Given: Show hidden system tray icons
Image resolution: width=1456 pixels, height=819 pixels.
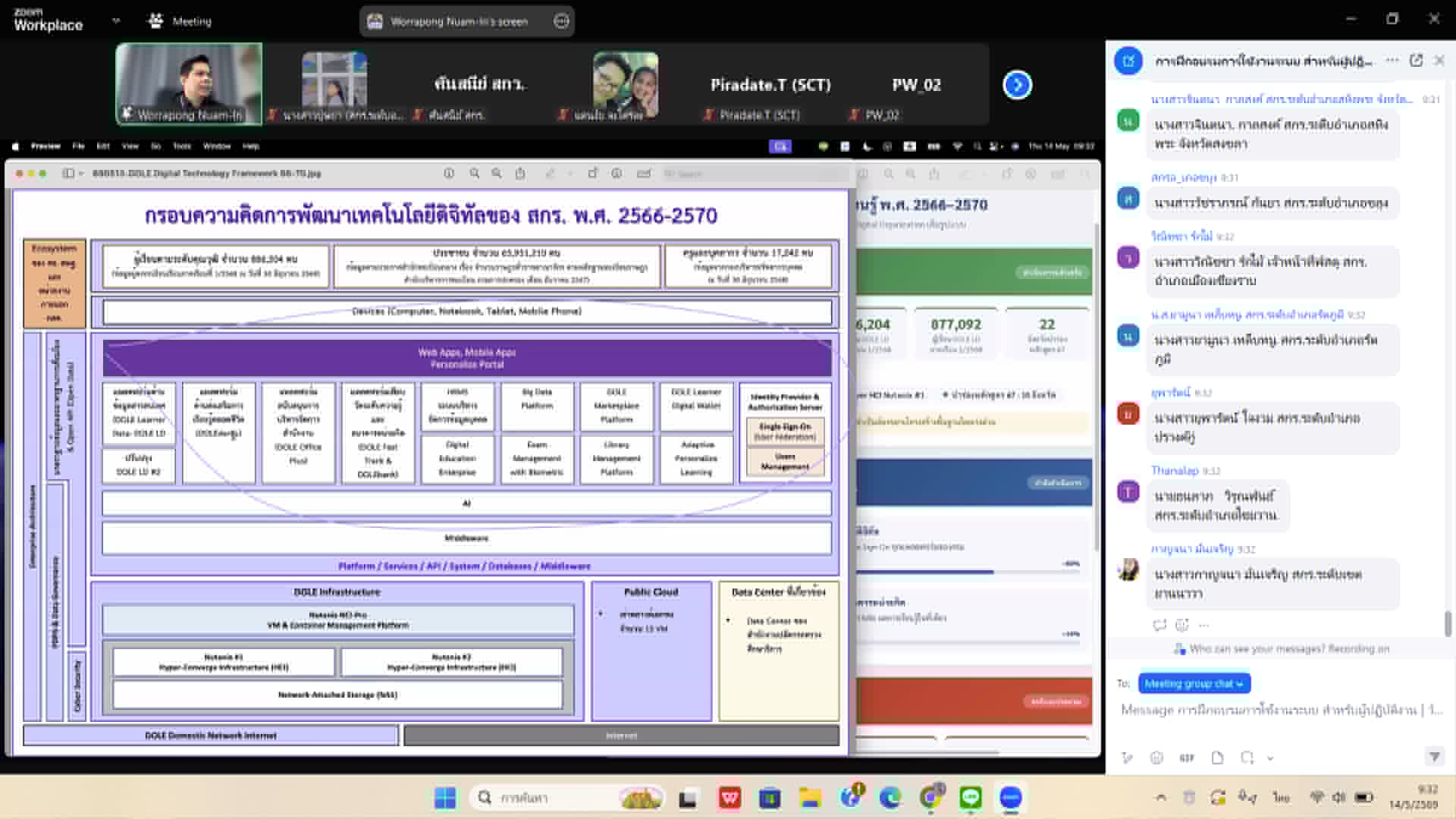Looking at the screenshot, I should point(1160,798).
